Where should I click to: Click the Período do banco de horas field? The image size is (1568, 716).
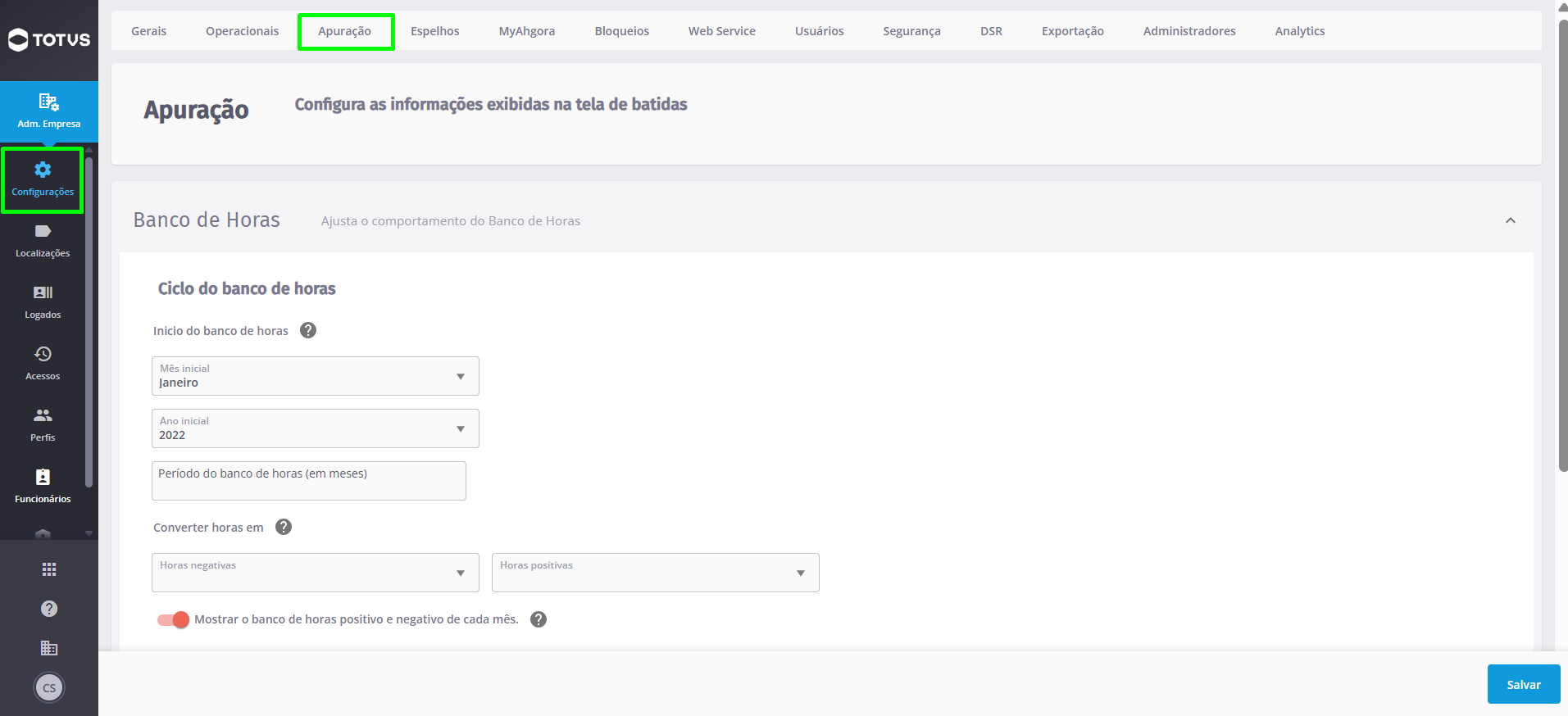(x=309, y=481)
